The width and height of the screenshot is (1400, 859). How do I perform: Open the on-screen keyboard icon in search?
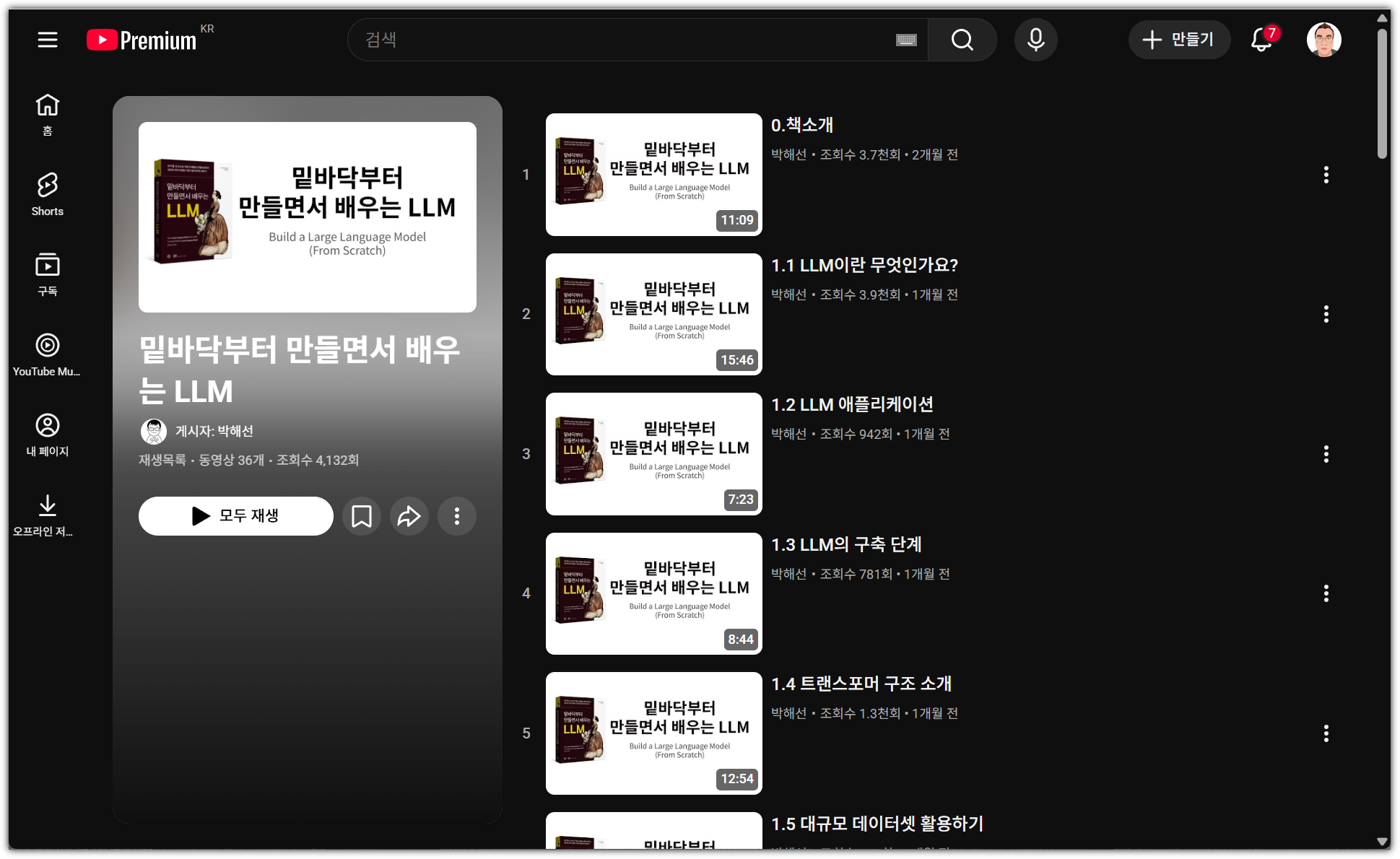click(906, 40)
